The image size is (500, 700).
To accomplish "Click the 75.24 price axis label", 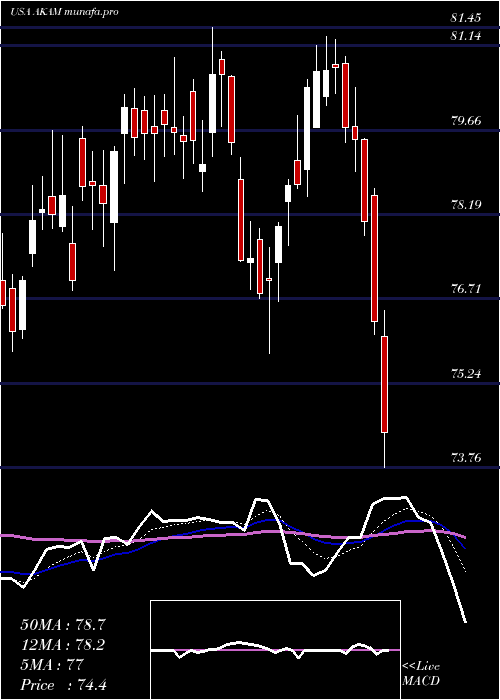I will (x=466, y=373).
